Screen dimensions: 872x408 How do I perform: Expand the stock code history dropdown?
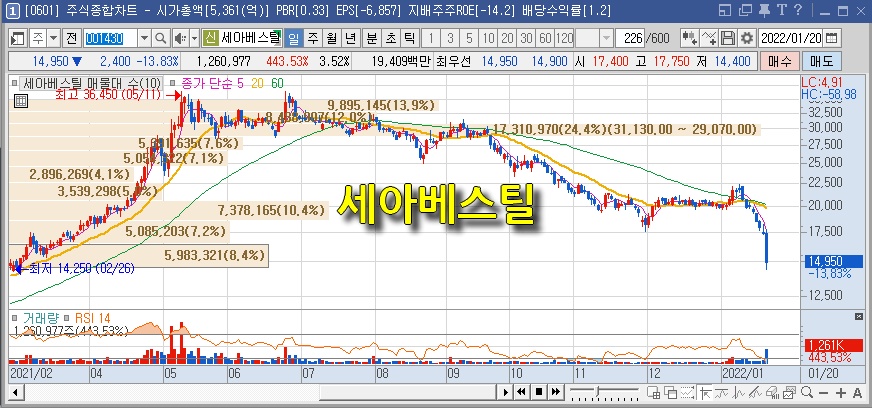[x=145, y=38]
